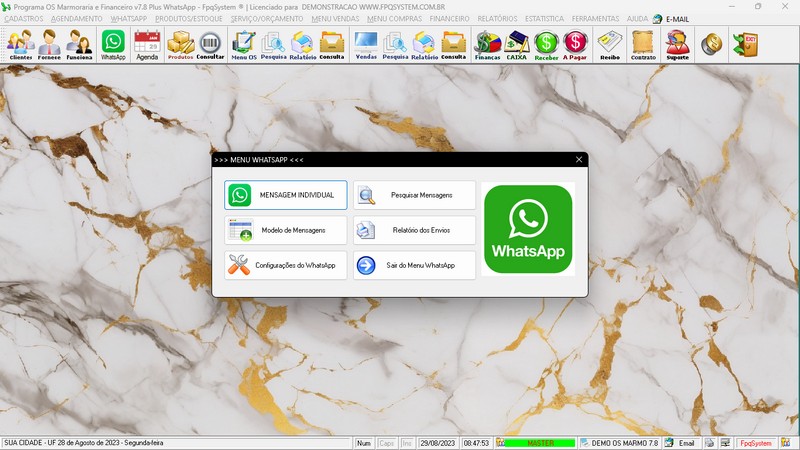
Task: Click the Suporte headset icon
Action: [678, 44]
